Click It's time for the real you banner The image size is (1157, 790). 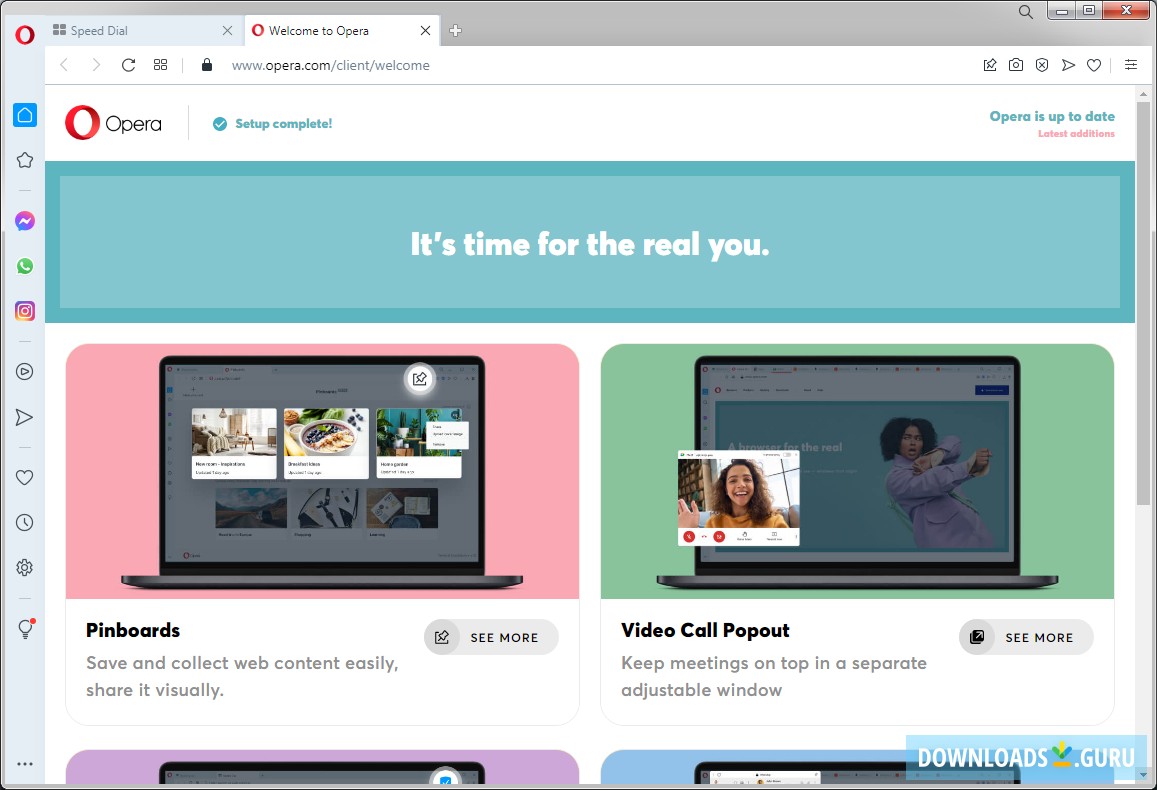point(590,243)
